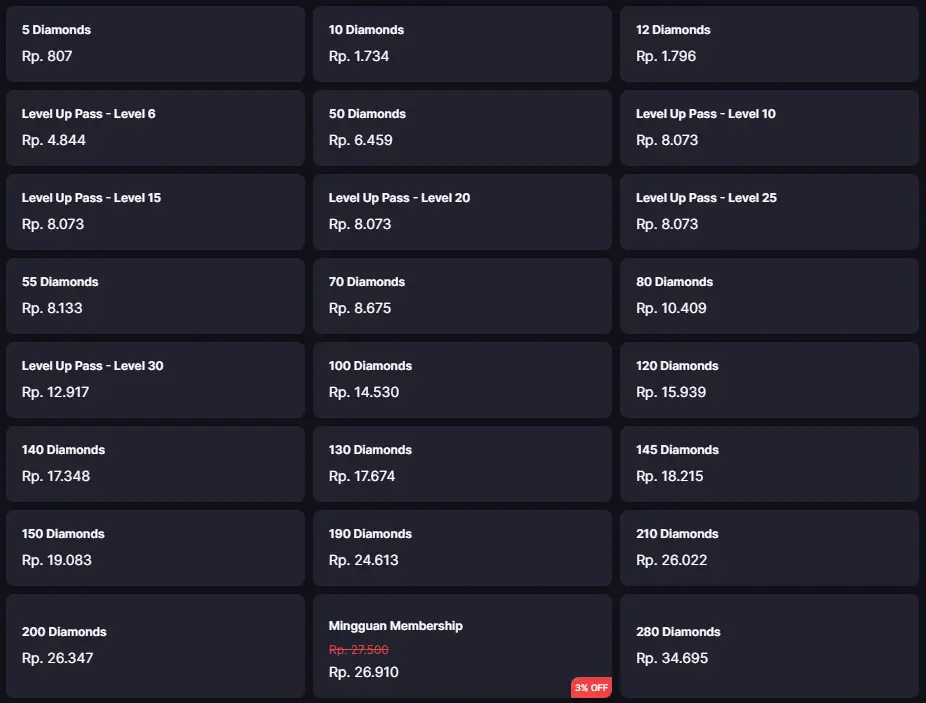Image resolution: width=926 pixels, height=703 pixels.
Task: Pick the 190 Diamonds option
Action: [x=462, y=548]
